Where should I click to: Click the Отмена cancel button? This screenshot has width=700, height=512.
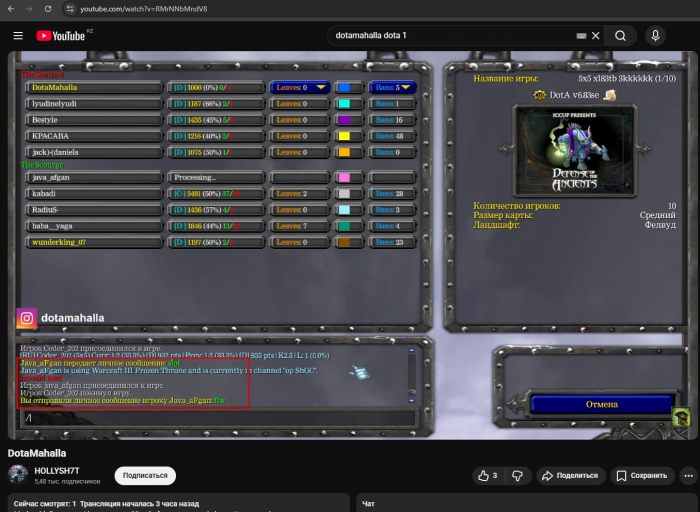601,404
